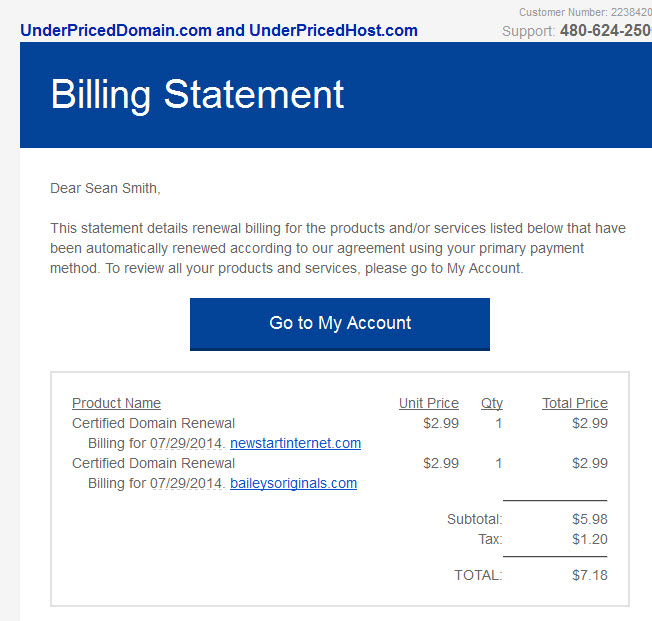
Task: Click the 07/29/2014 date beside newstartinternet.com
Action: (x=186, y=443)
